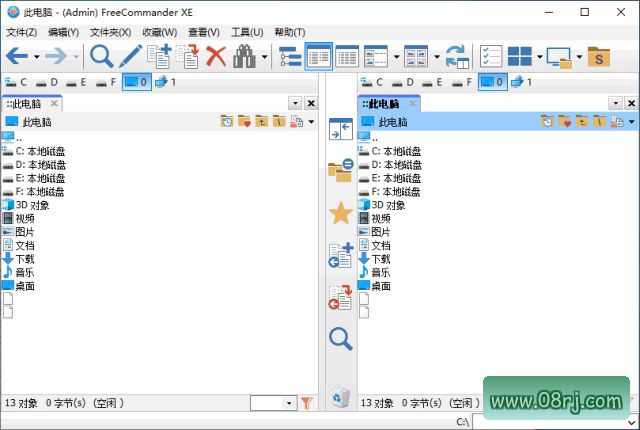Viewport: 640px width, 430px height.
Task: Select D: 本地磁盘 in right panel
Action: click(390, 165)
